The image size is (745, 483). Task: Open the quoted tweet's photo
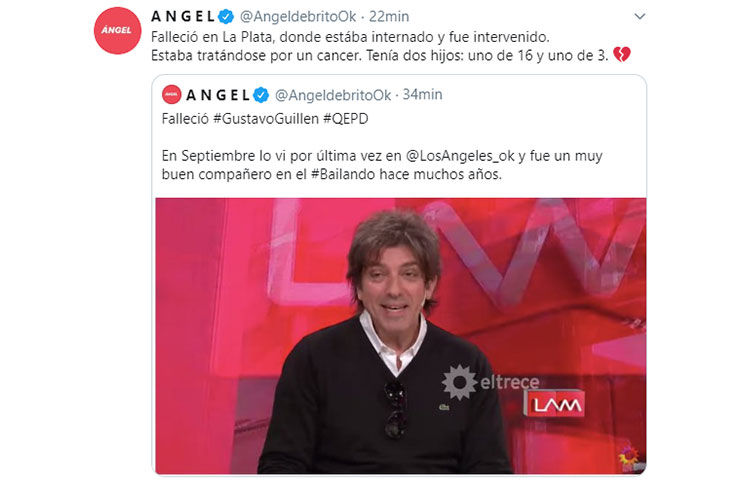tap(401, 336)
